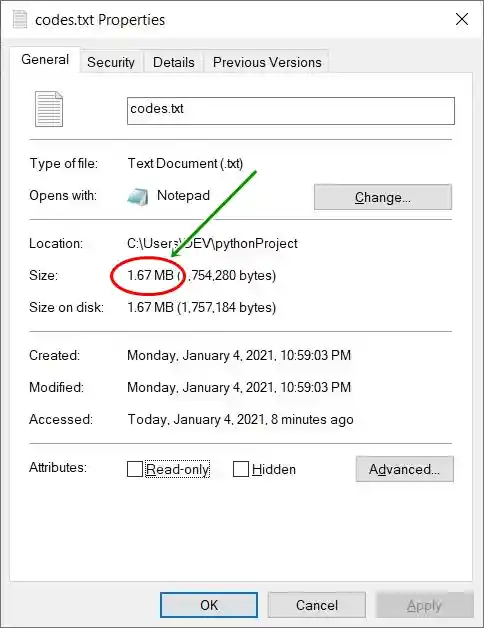Click the 1.67 MB size value
This screenshot has width=484, height=628.
(x=150, y=276)
